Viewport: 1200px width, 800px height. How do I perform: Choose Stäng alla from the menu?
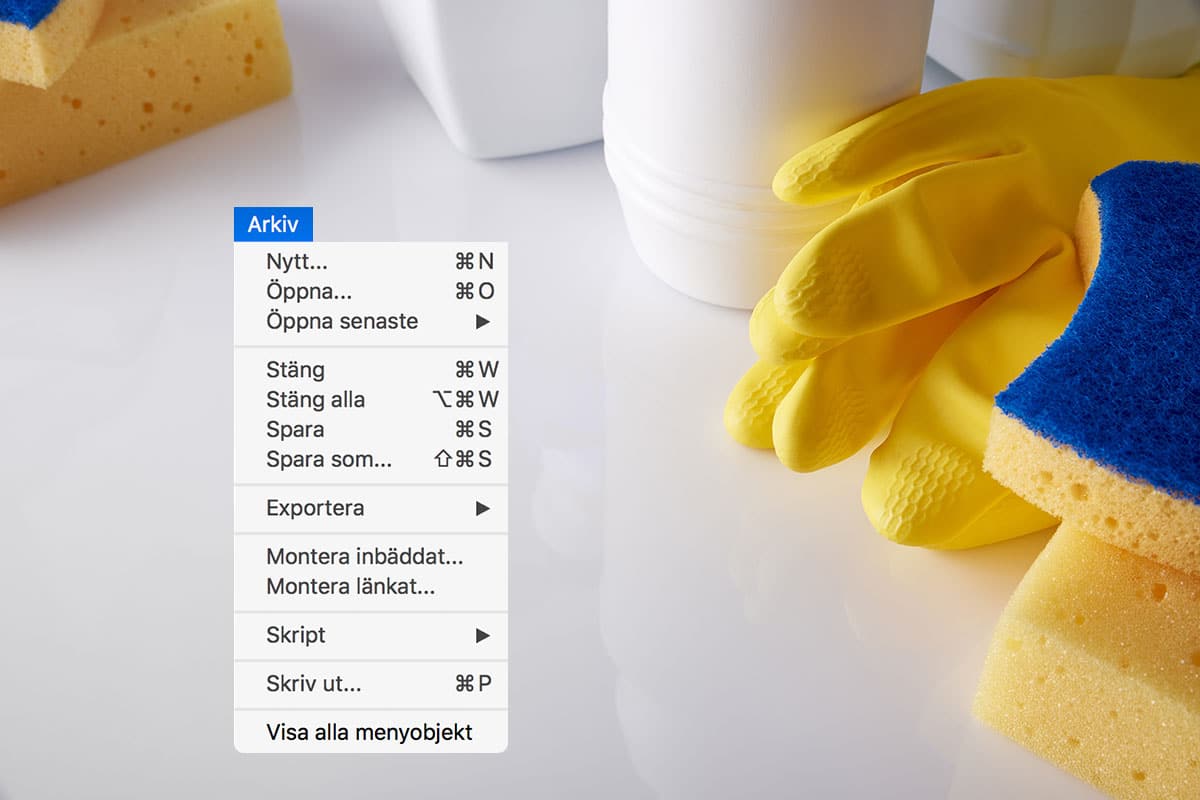point(371,400)
